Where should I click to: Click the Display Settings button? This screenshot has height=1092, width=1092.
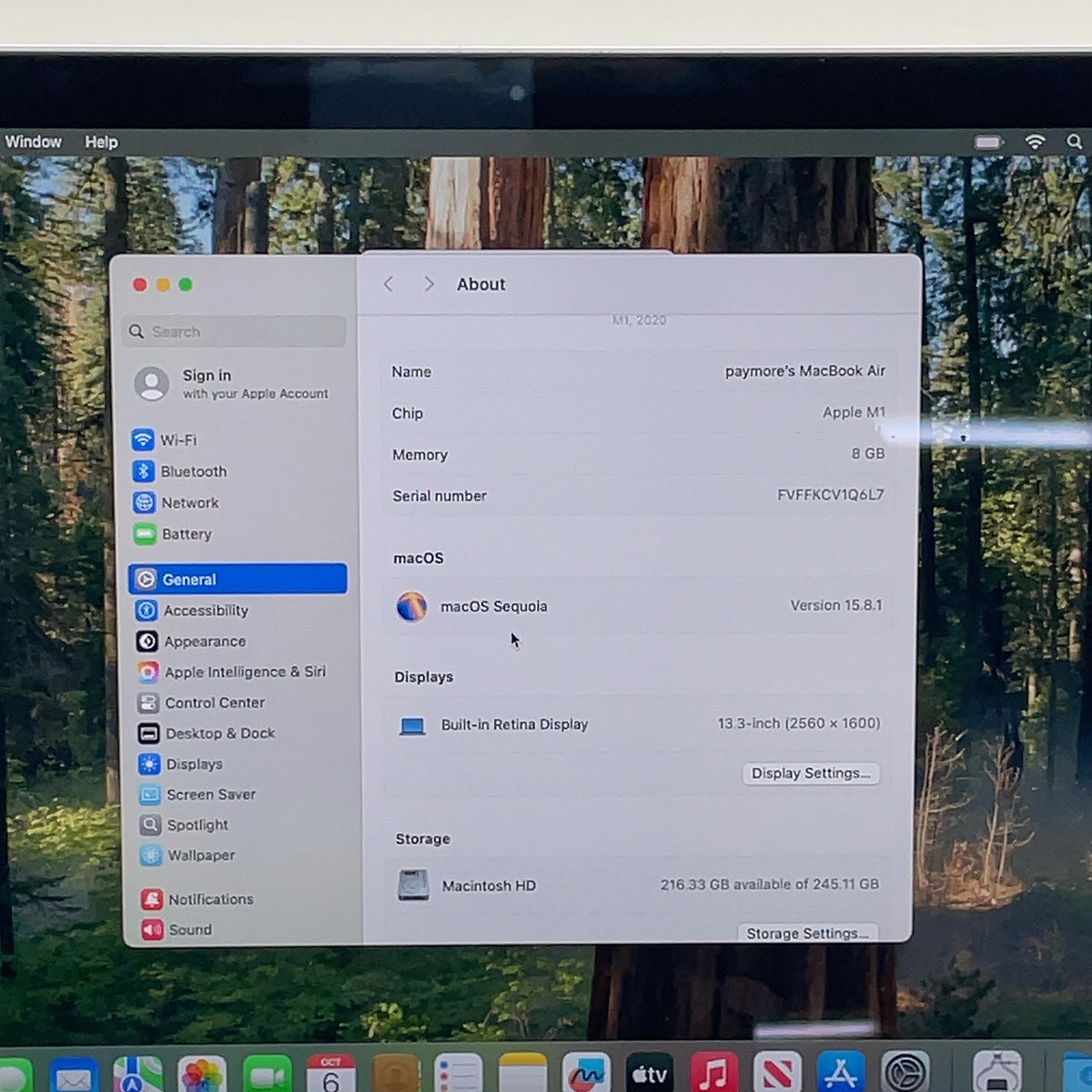pos(811,773)
